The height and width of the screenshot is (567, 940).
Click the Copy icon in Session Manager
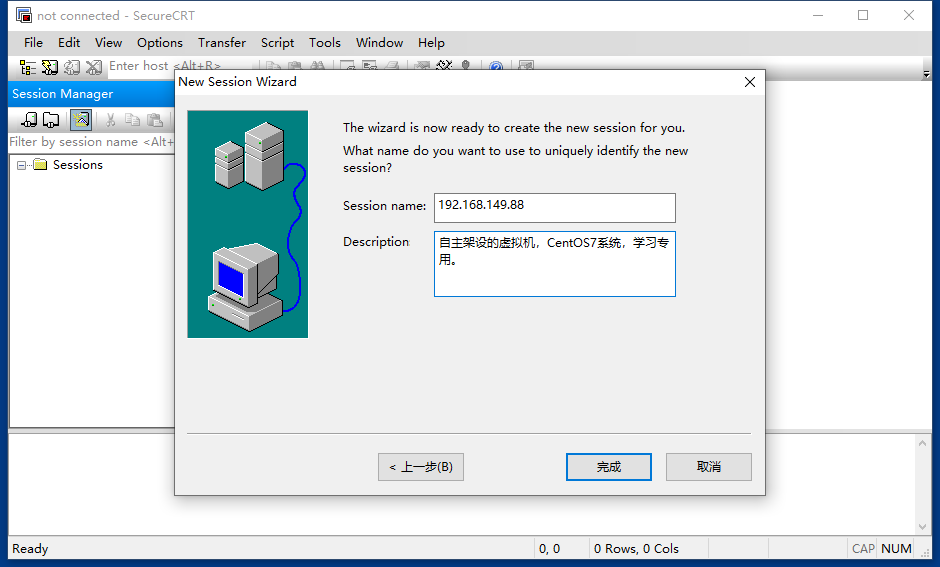(132, 120)
